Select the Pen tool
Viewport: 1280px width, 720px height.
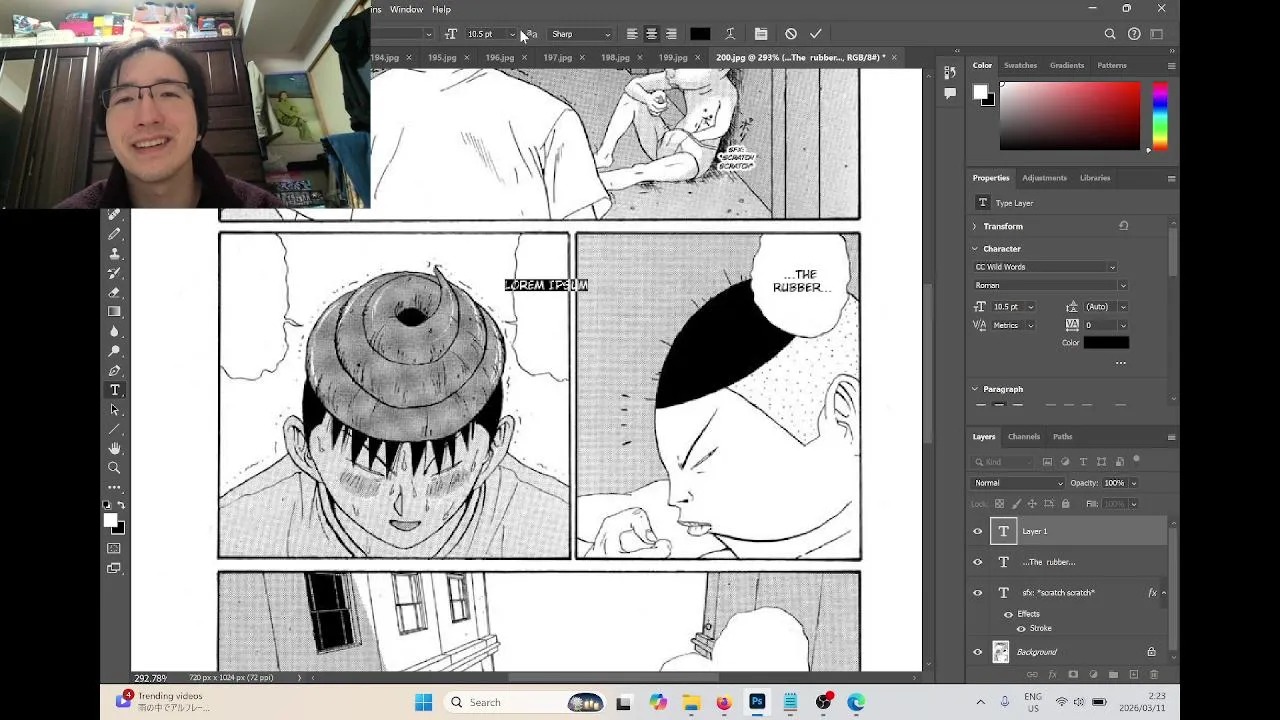(x=114, y=371)
